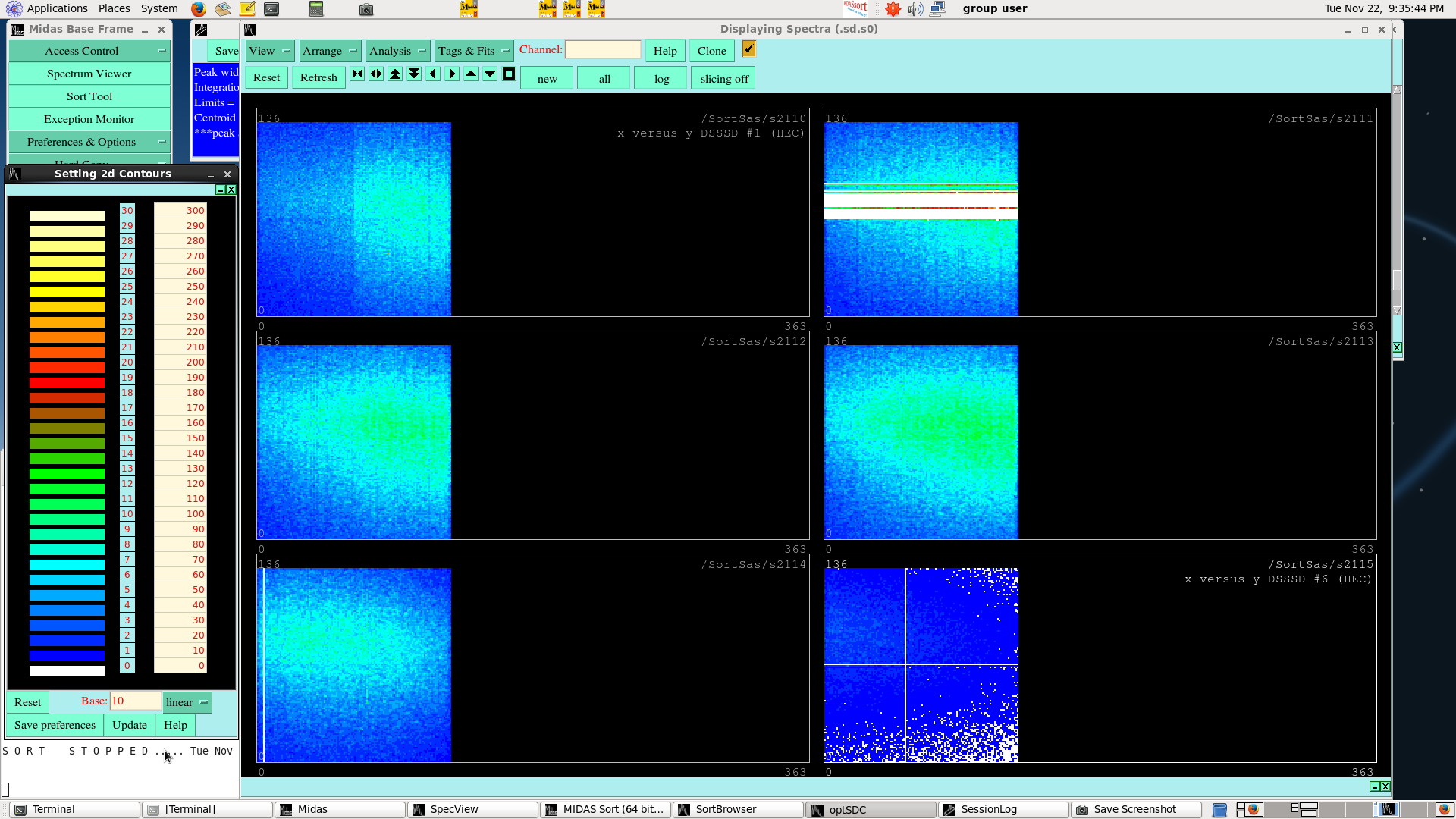Click the teal X icon in contours panel

(231, 190)
